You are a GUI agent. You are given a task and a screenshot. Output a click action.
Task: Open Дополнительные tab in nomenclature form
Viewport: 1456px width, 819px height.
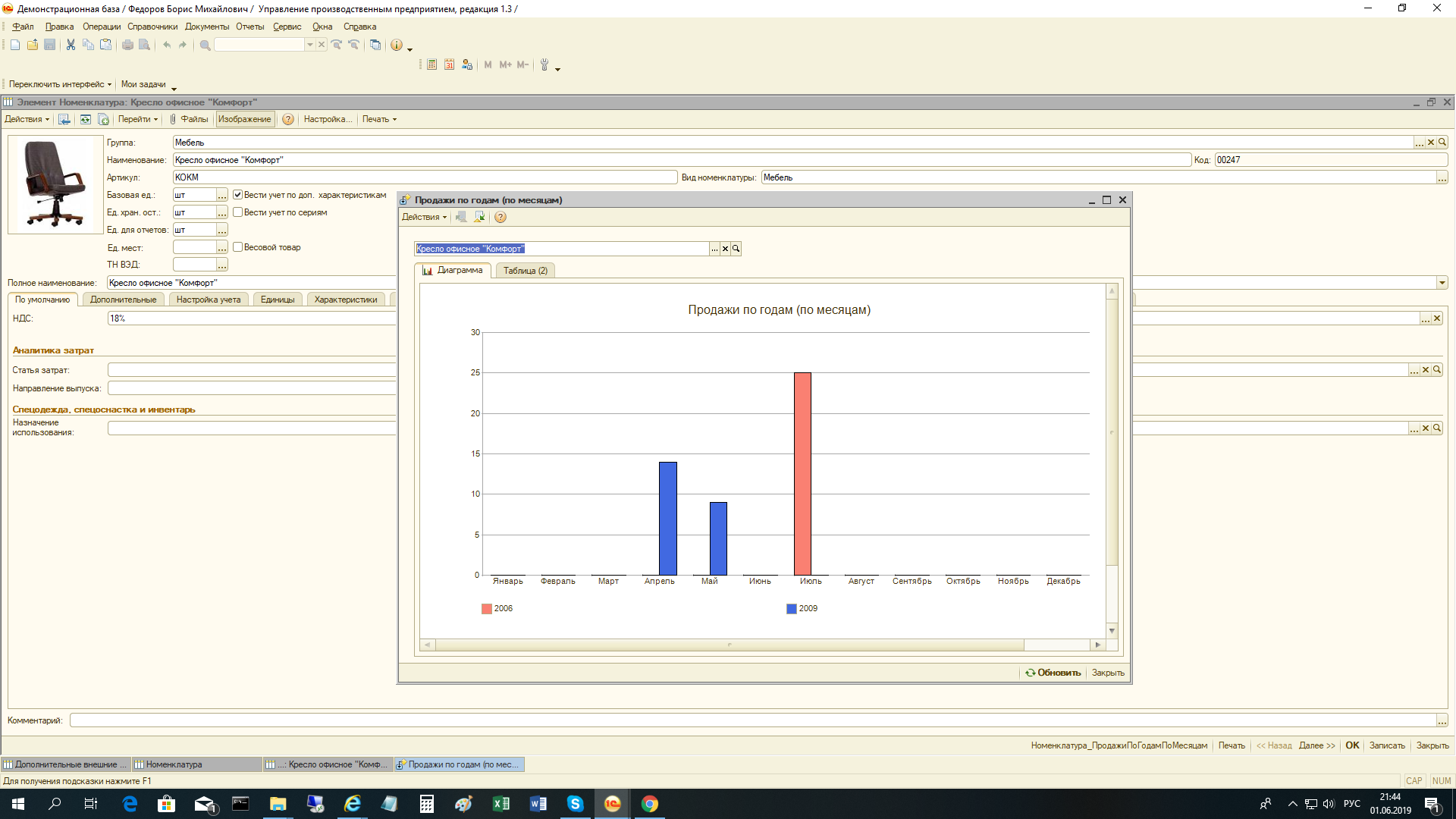pyautogui.click(x=122, y=299)
